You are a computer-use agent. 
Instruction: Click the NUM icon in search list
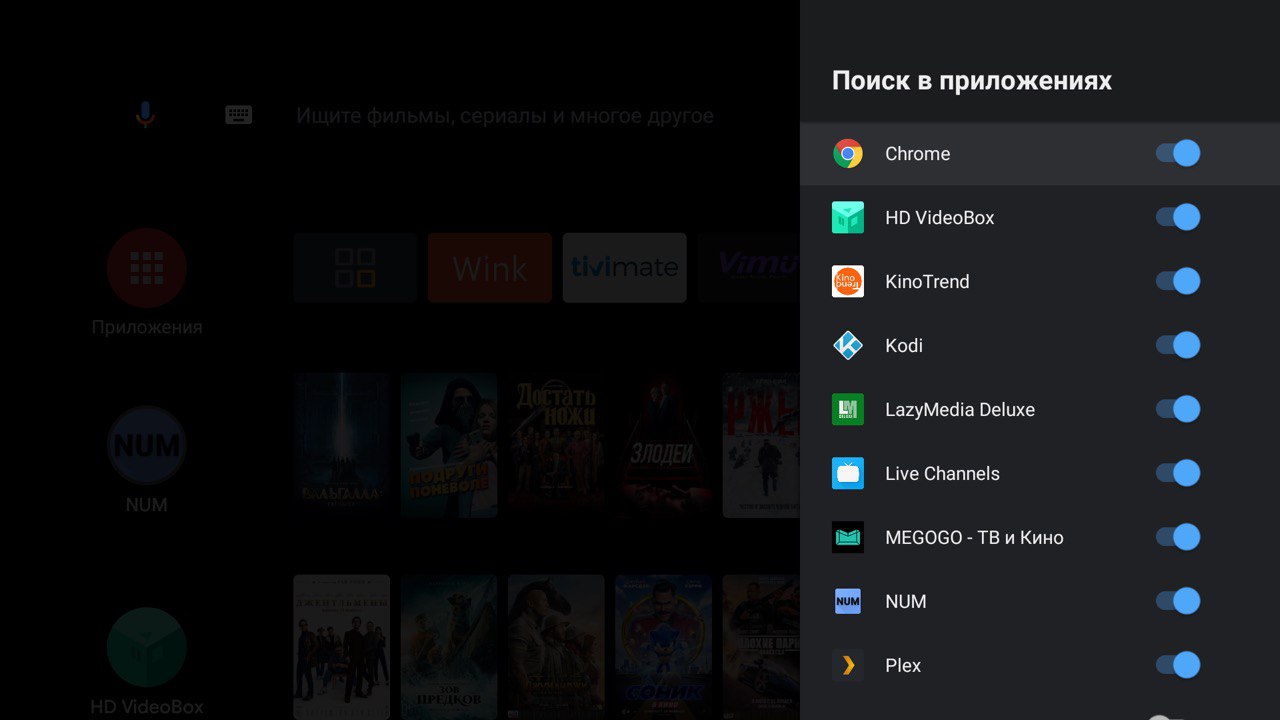(x=848, y=602)
